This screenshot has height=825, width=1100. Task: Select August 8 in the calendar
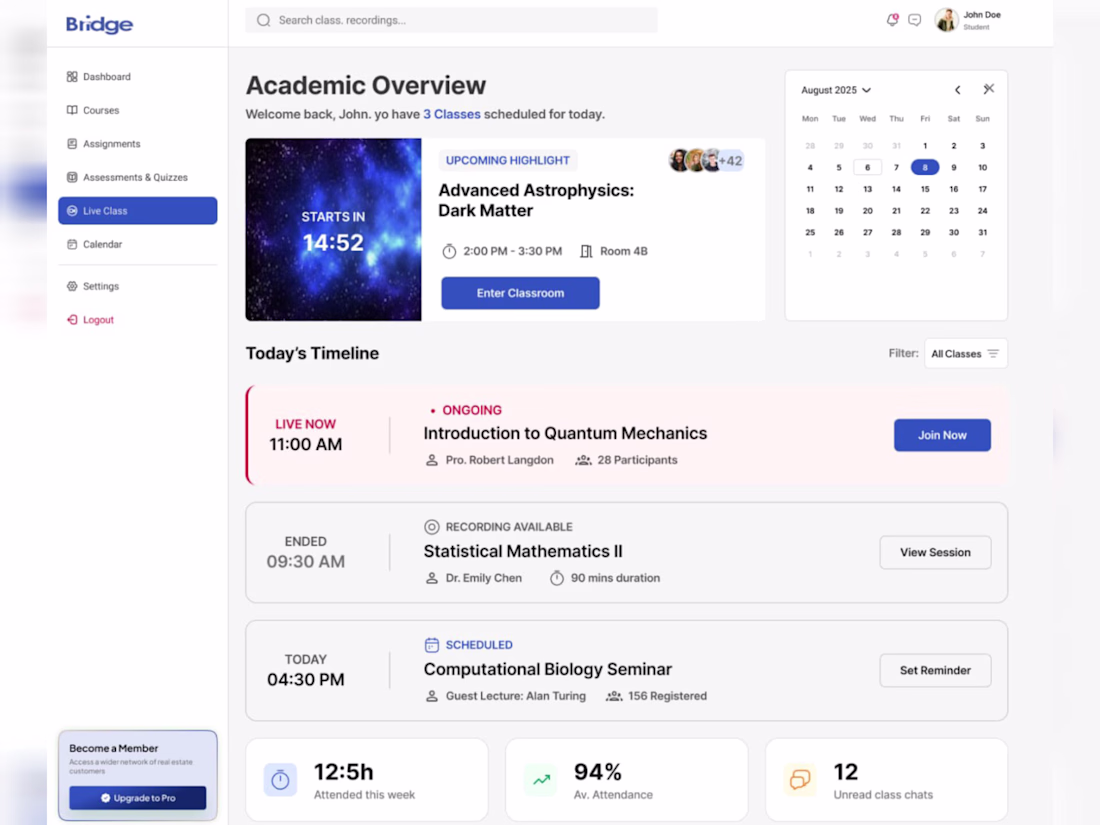point(925,168)
